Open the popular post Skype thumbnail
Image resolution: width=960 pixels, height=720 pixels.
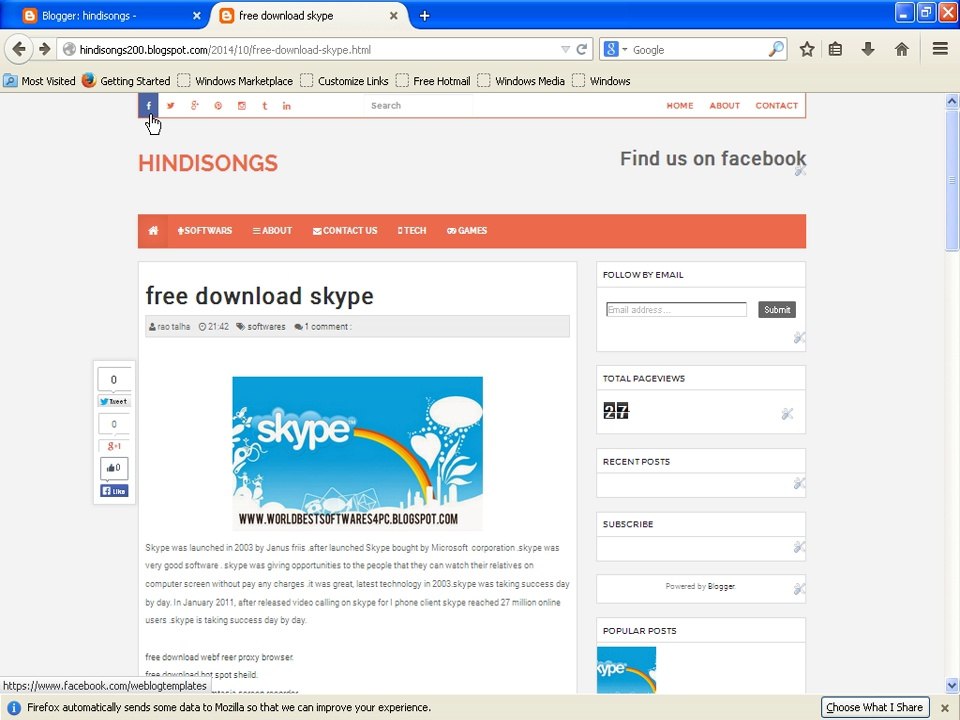point(626,670)
